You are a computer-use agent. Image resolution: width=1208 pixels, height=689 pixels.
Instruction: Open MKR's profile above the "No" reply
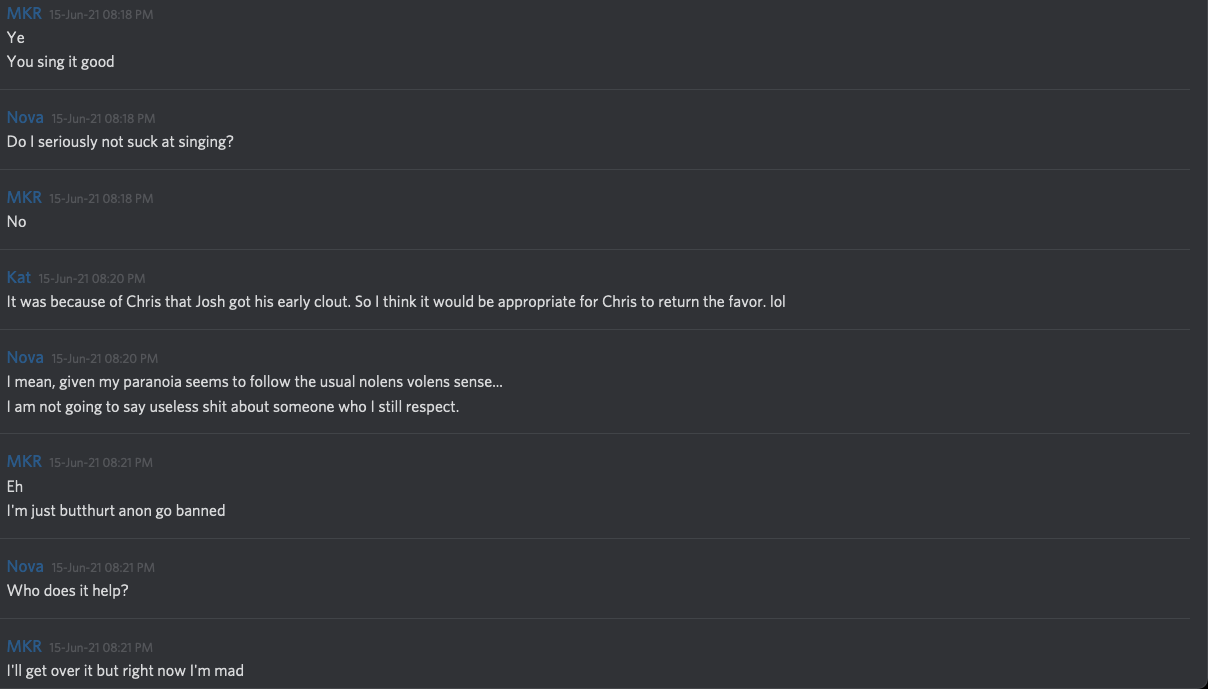point(24,197)
